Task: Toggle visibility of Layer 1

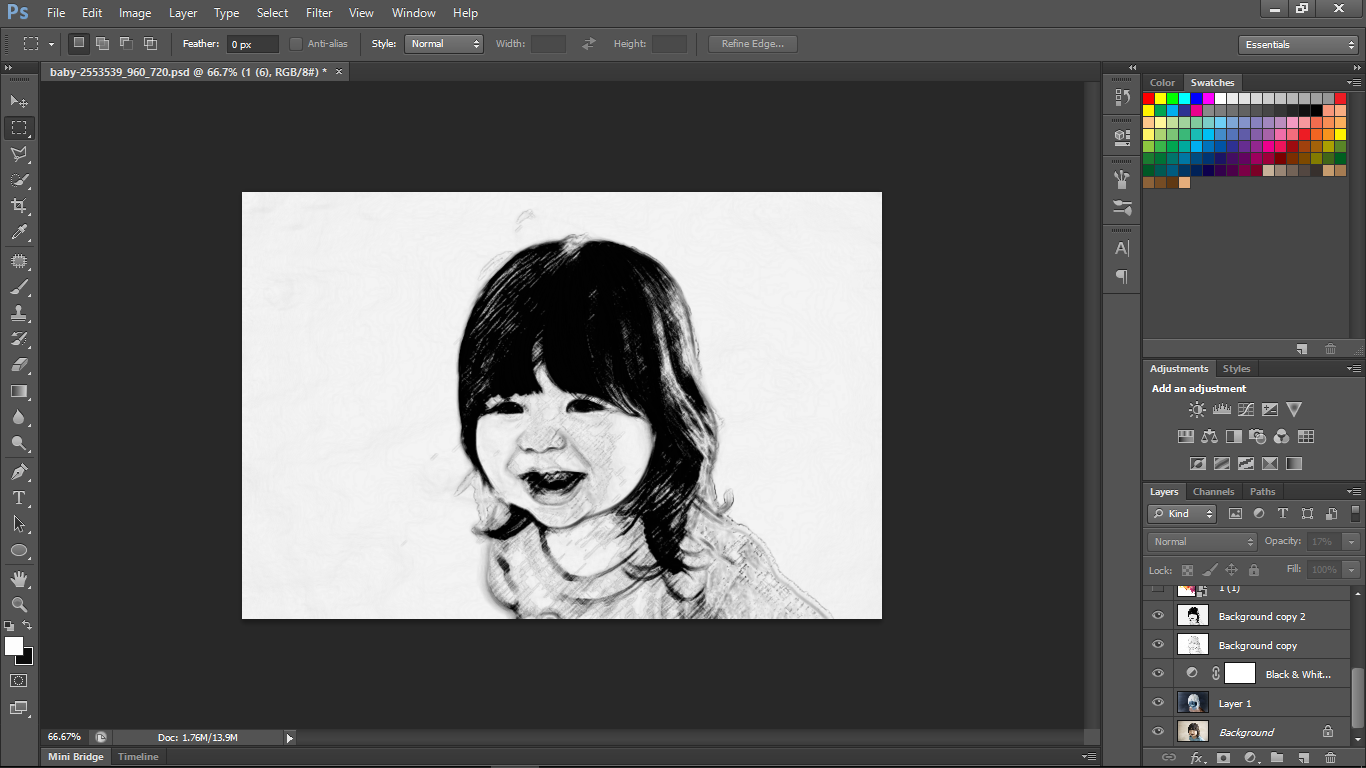Action: click(1158, 703)
